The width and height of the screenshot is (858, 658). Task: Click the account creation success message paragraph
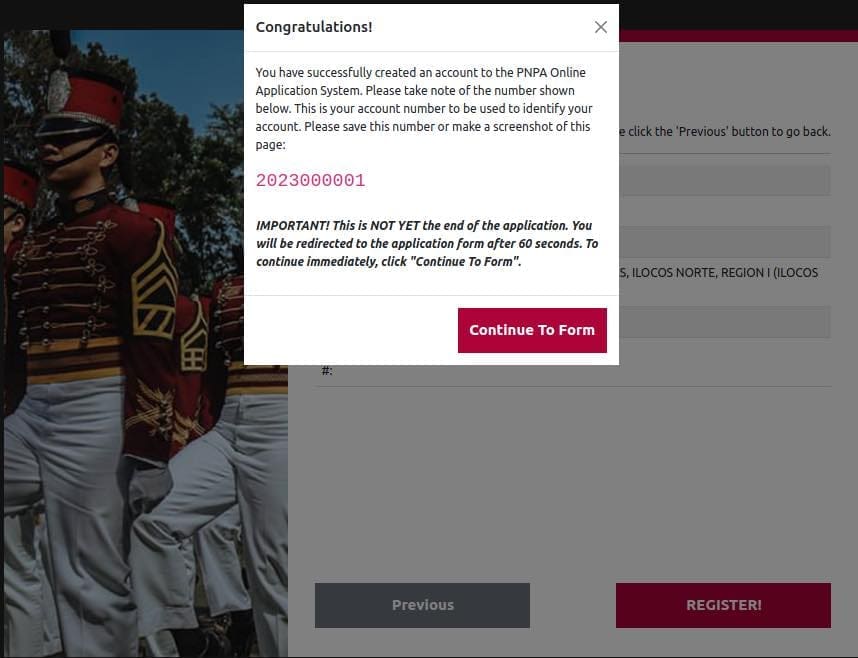click(x=425, y=108)
